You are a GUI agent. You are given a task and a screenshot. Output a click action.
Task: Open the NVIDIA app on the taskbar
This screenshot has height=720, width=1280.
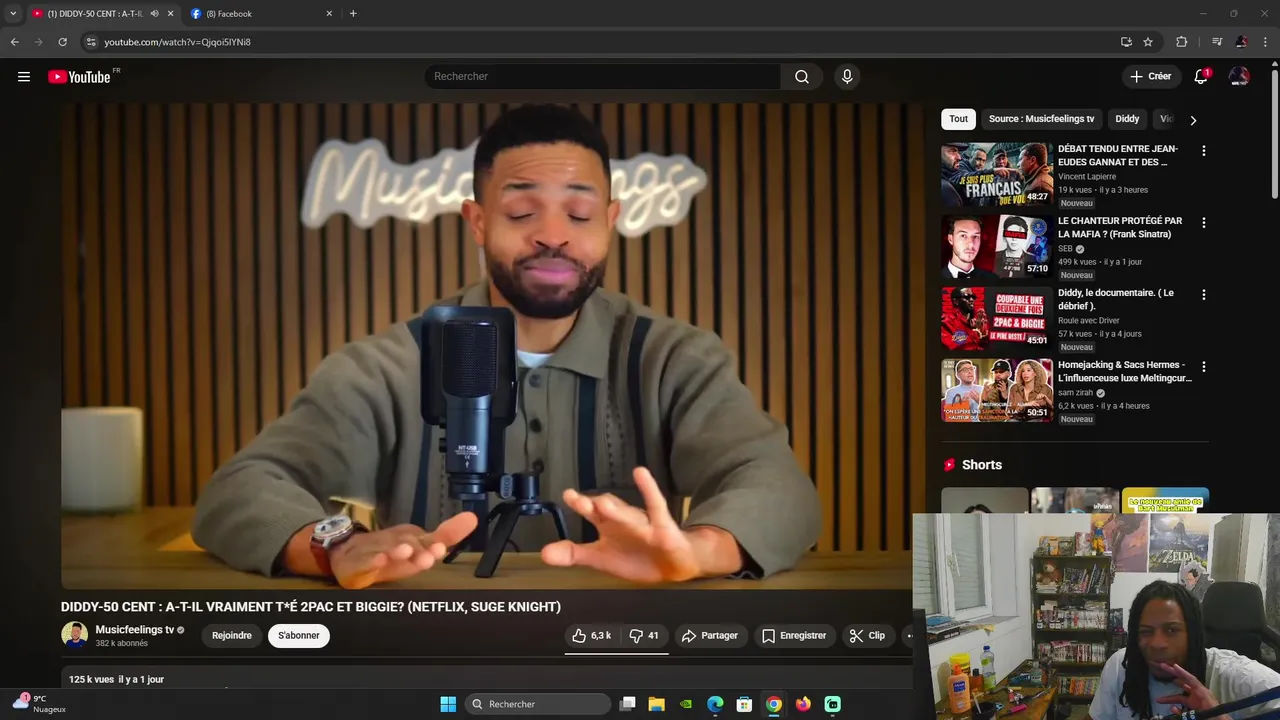[x=686, y=704]
